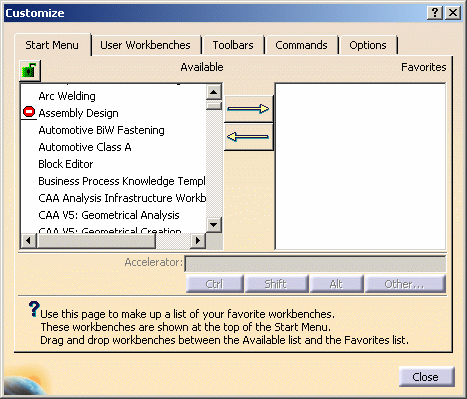467x399 pixels.
Task: Click the vertical scrollbar down arrow
Action: coord(214,224)
